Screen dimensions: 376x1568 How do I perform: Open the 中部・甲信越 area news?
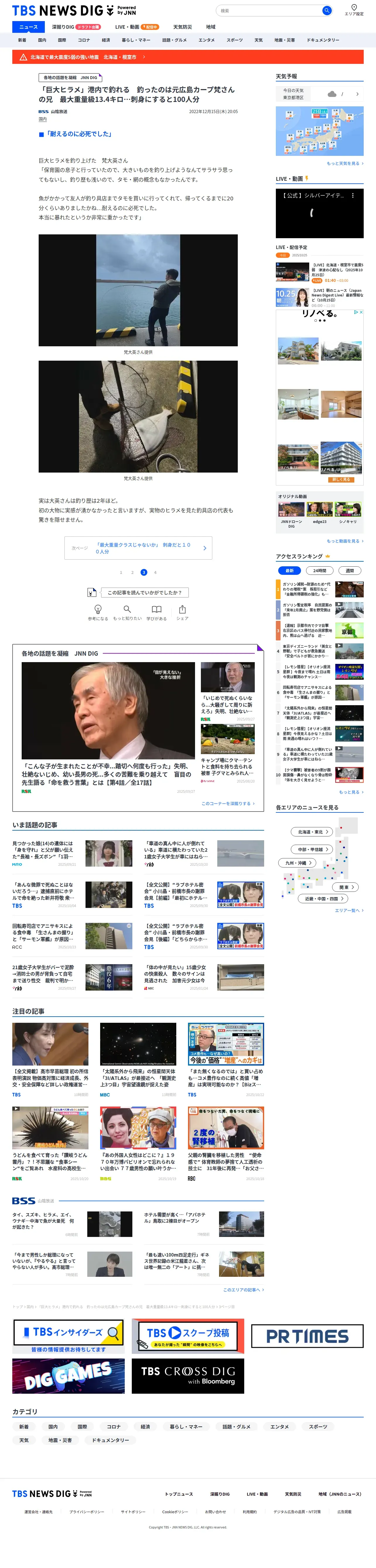point(313,849)
